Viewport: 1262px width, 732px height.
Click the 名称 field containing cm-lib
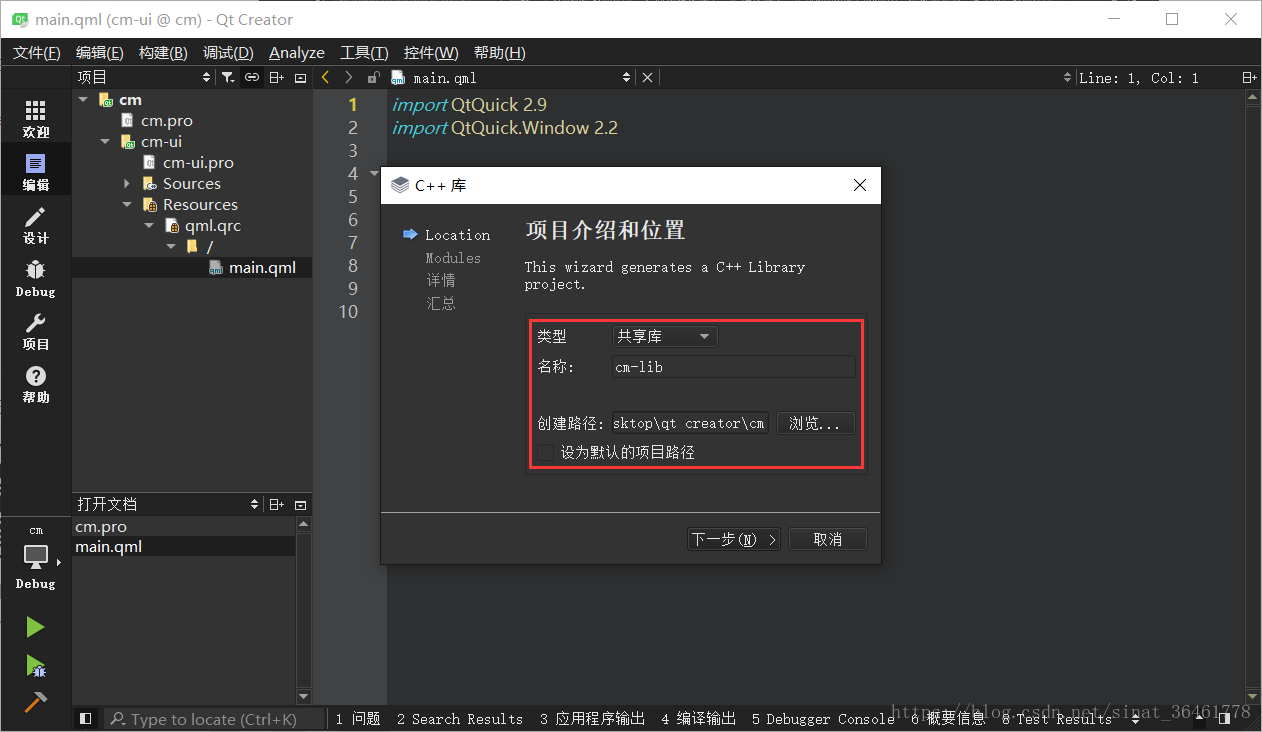tap(734, 367)
